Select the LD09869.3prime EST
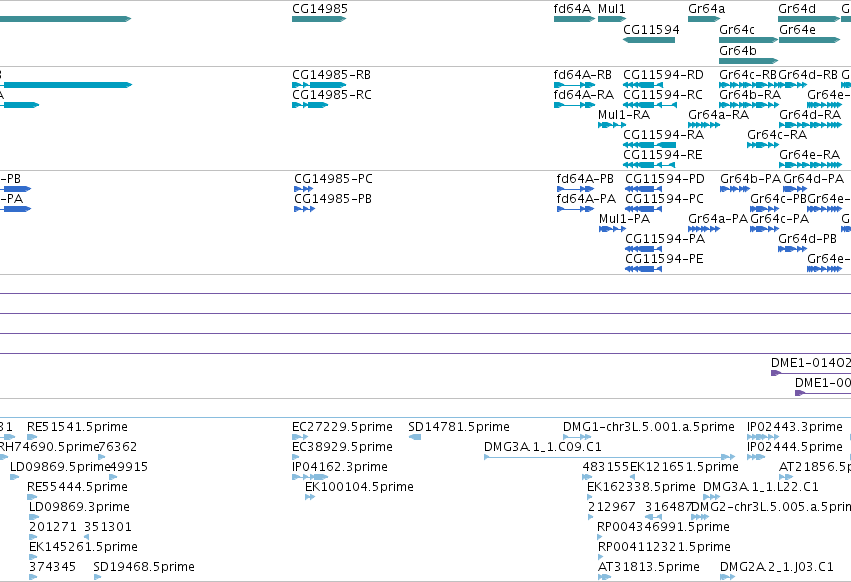Image resolution: width=851 pixels, height=582 pixels. click(x=34, y=517)
